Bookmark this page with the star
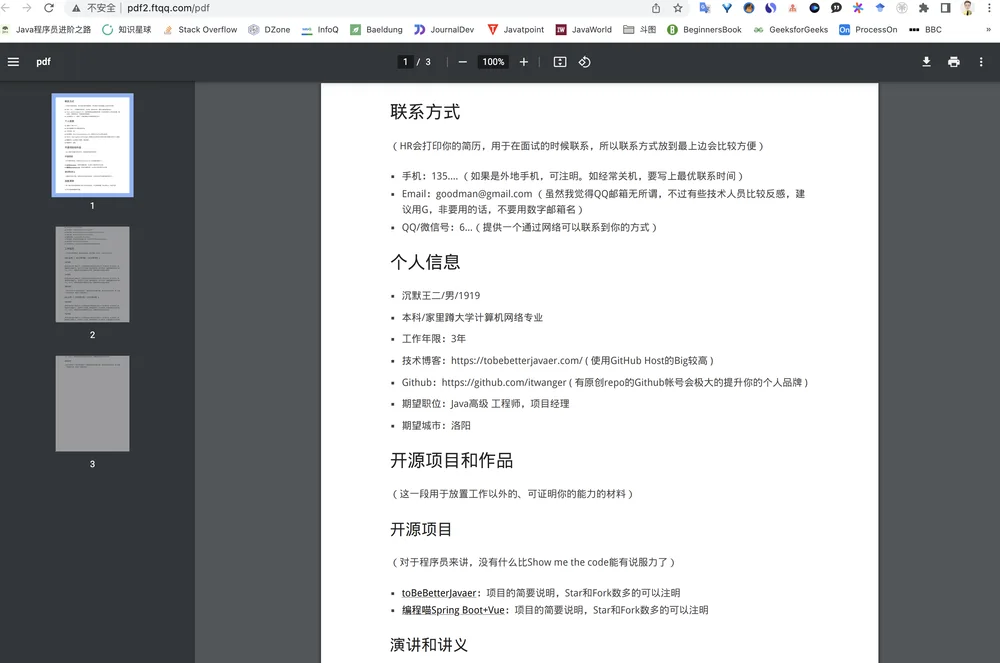The width and height of the screenshot is (1000, 663). (678, 8)
